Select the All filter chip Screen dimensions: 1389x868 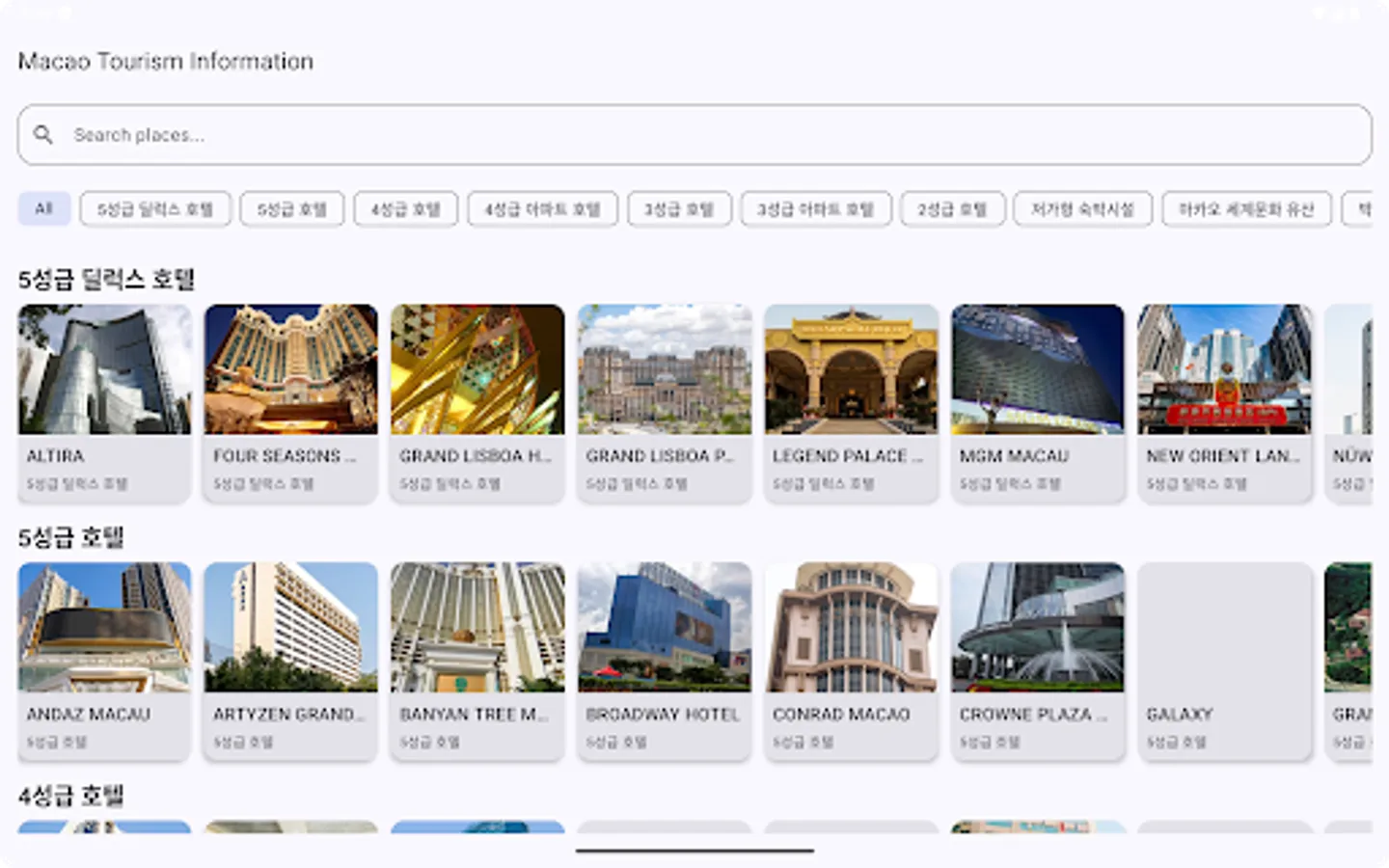click(x=43, y=209)
